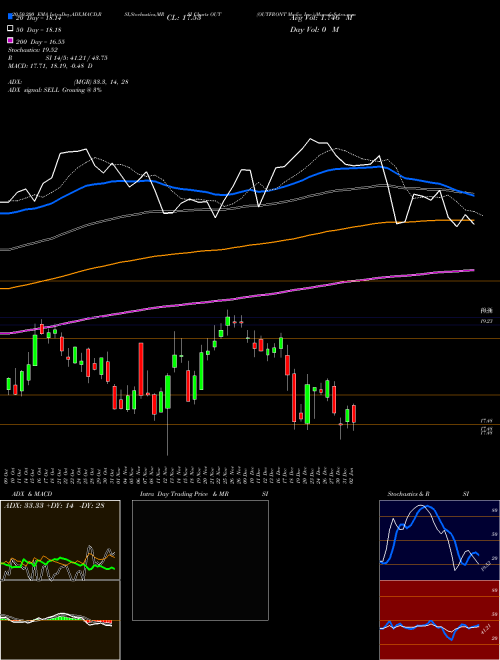500x660 pixels.
Task: Open the red RSI chart panel
Action: coord(439,620)
